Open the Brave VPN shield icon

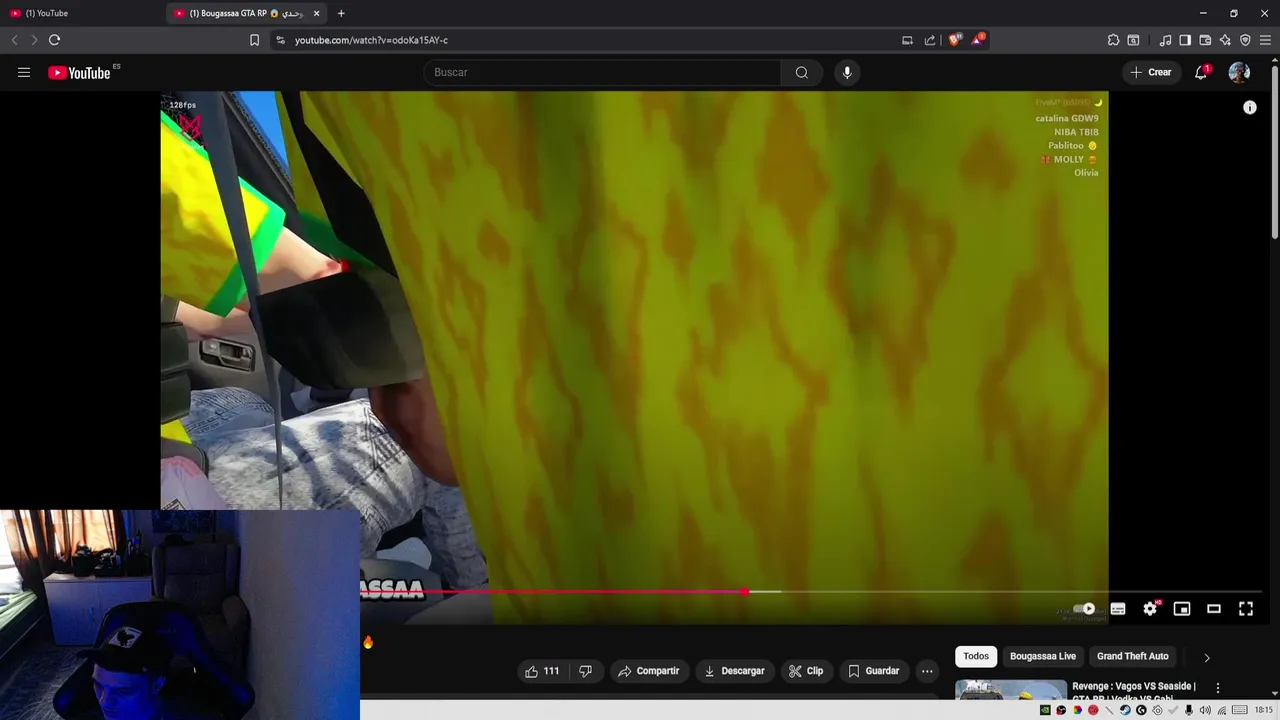(1245, 40)
